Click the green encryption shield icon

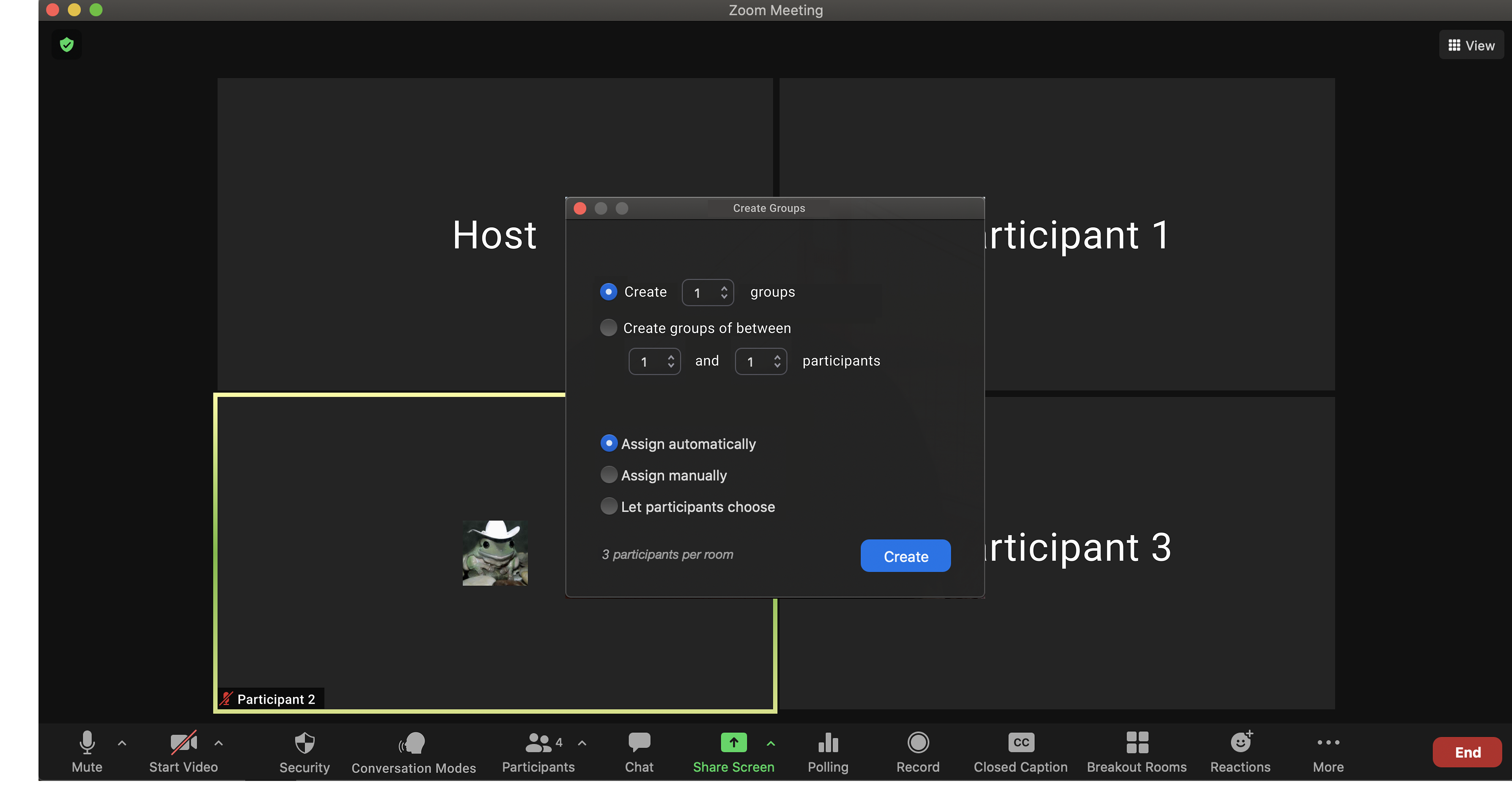pyautogui.click(x=66, y=44)
